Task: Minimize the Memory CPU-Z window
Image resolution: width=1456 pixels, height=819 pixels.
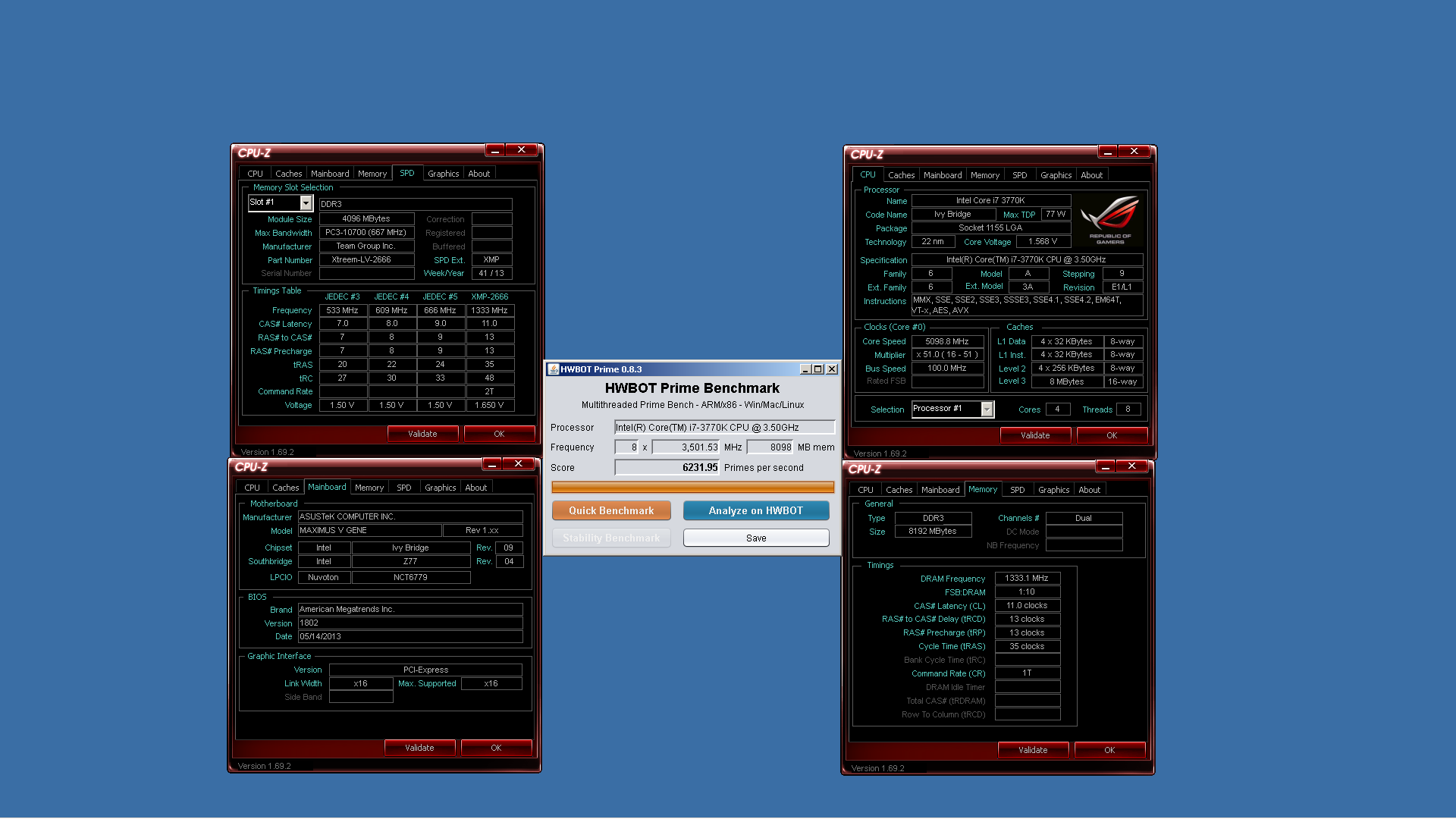Action: [1105, 466]
